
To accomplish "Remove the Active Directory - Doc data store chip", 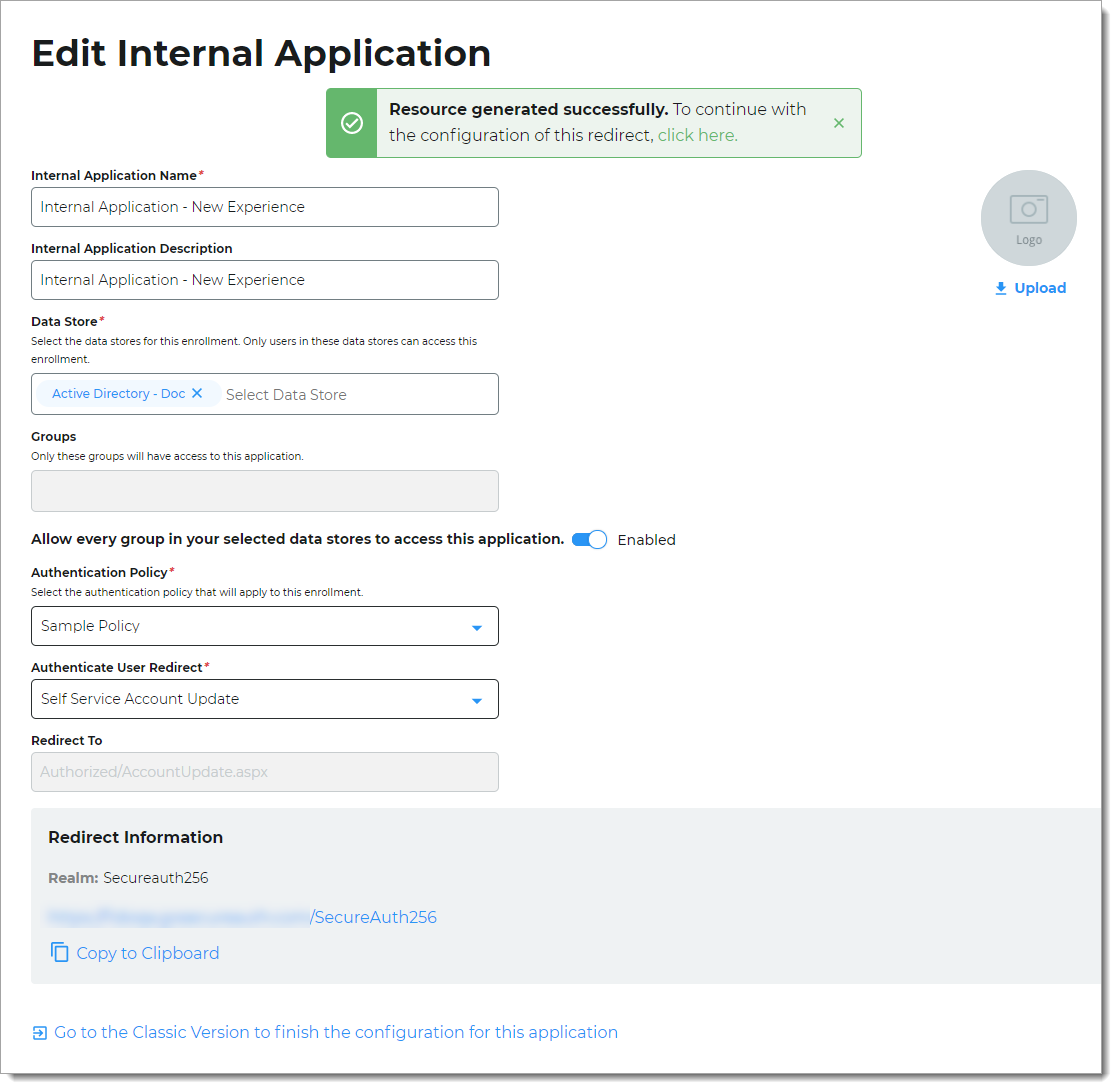I will coord(197,393).
